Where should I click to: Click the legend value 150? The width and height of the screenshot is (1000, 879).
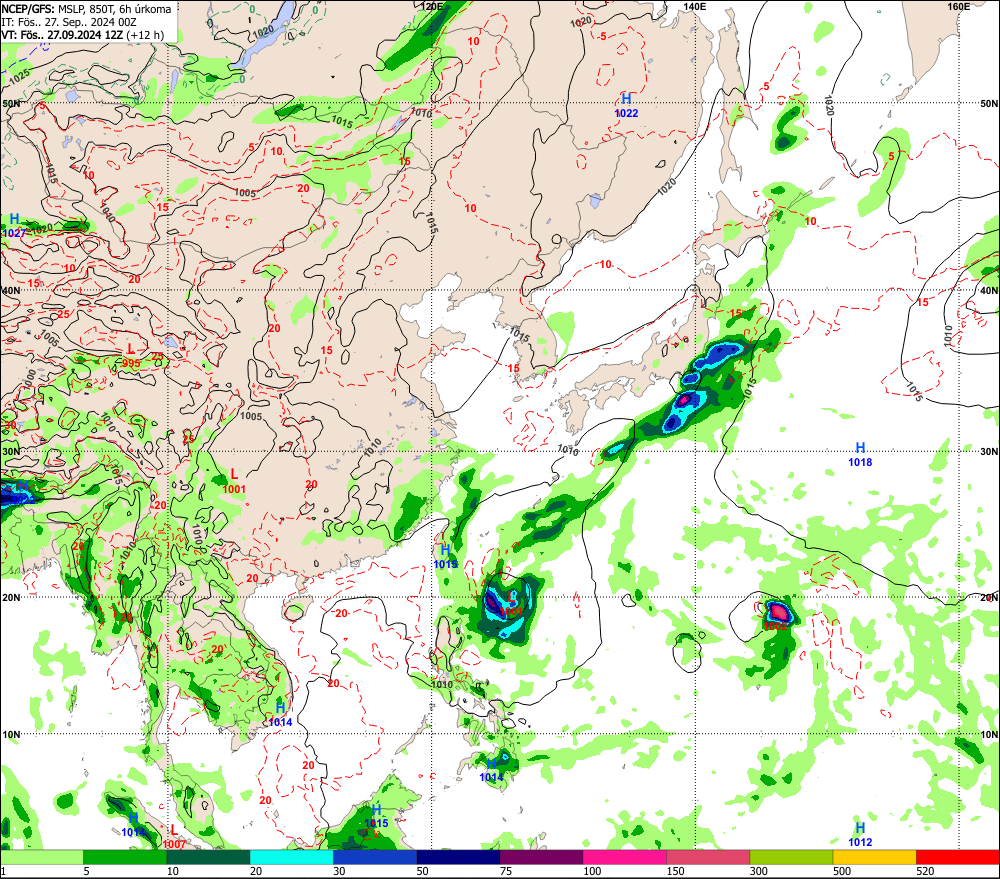pyautogui.click(x=676, y=871)
